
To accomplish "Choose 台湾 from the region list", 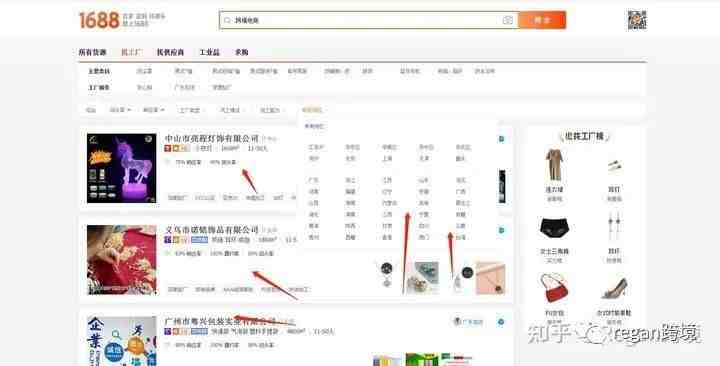I will (x=461, y=237).
